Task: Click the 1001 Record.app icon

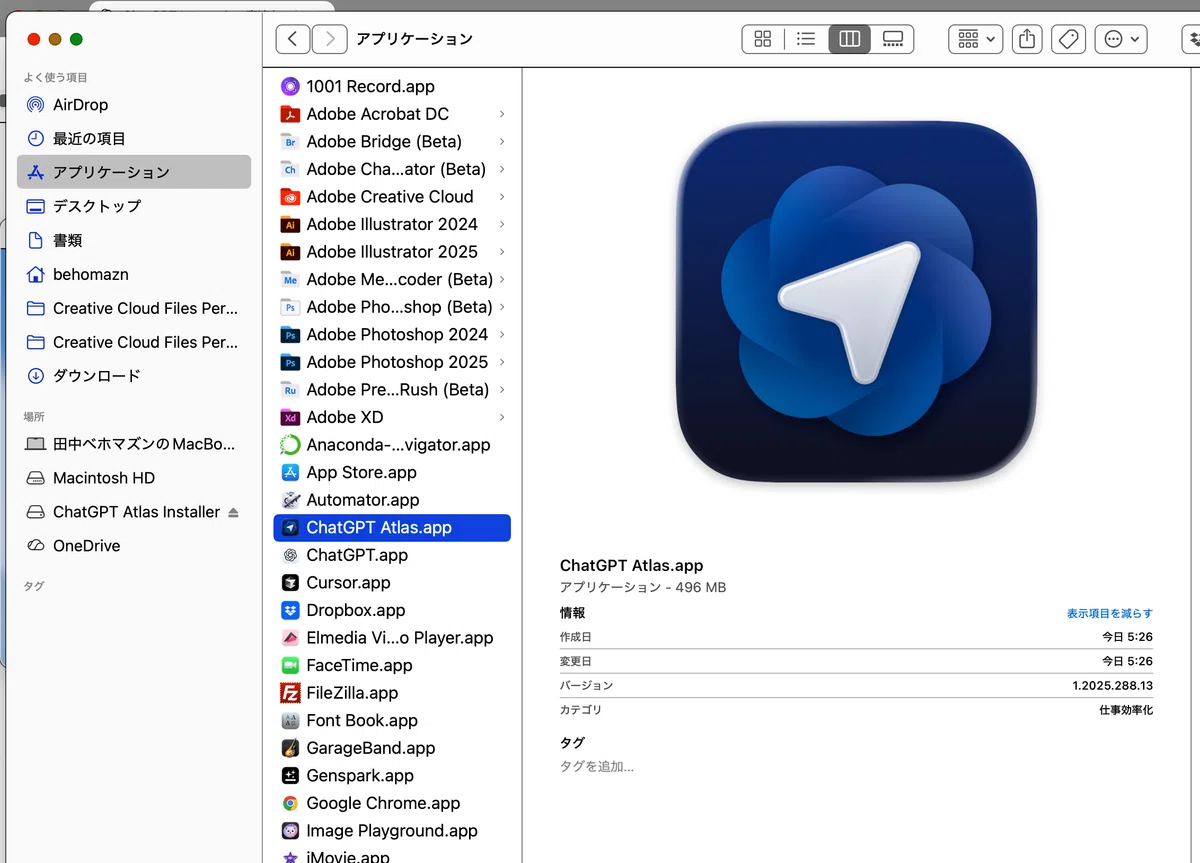Action: (x=290, y=86)
